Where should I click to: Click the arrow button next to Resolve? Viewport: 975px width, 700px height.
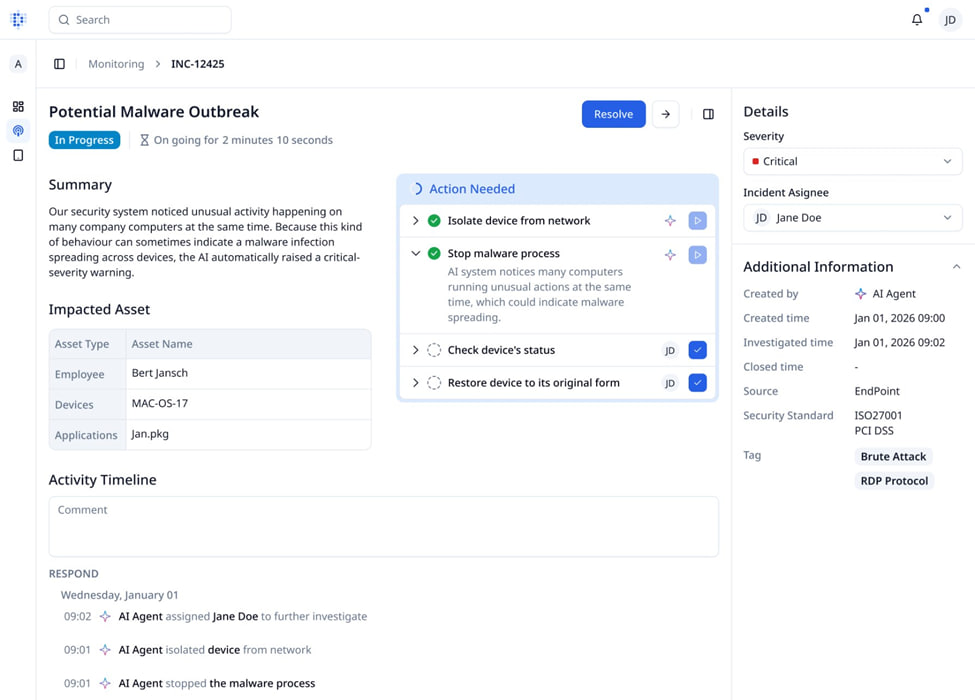pos(666,114)
